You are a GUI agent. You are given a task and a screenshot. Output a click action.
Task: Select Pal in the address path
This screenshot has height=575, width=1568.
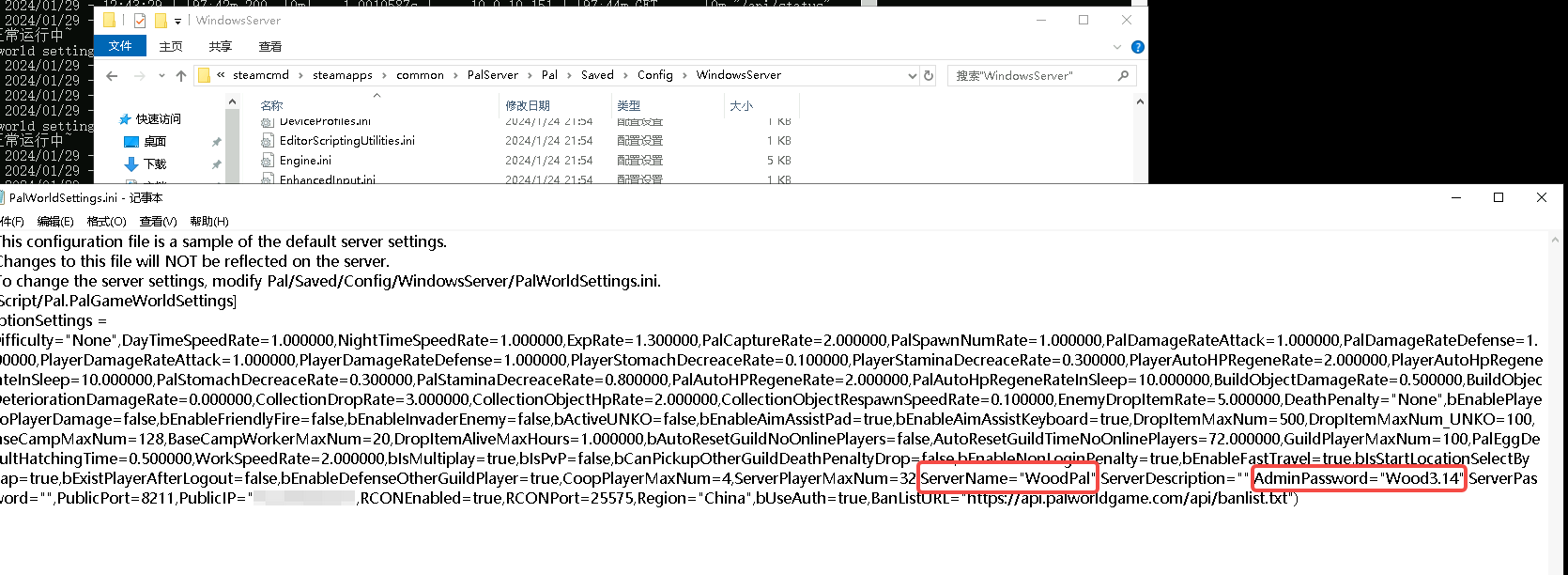tap(549, 75)
